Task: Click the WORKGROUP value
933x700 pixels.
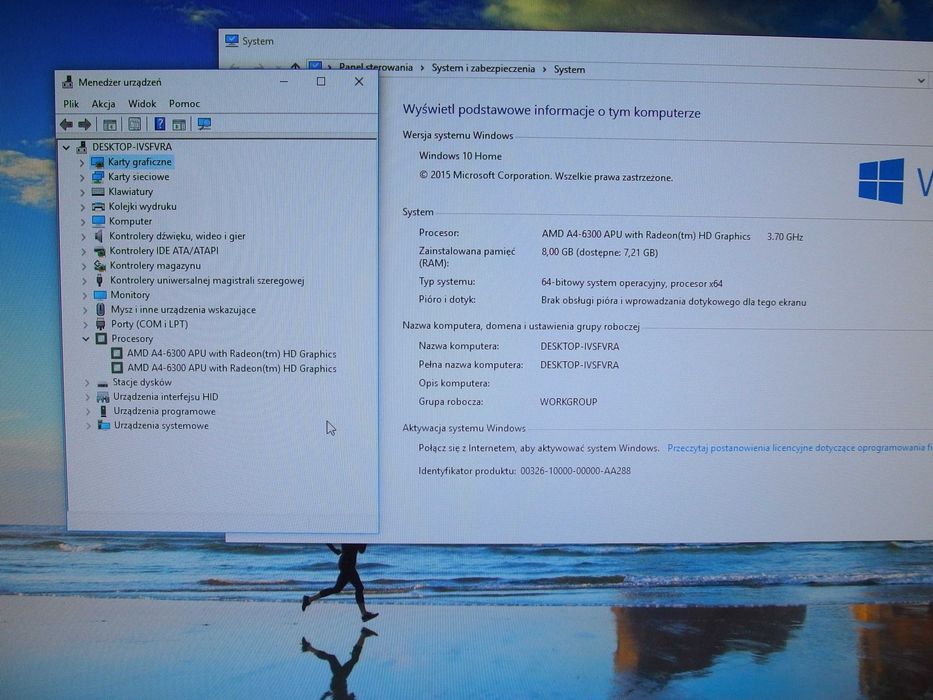Action: click(568, 402)
